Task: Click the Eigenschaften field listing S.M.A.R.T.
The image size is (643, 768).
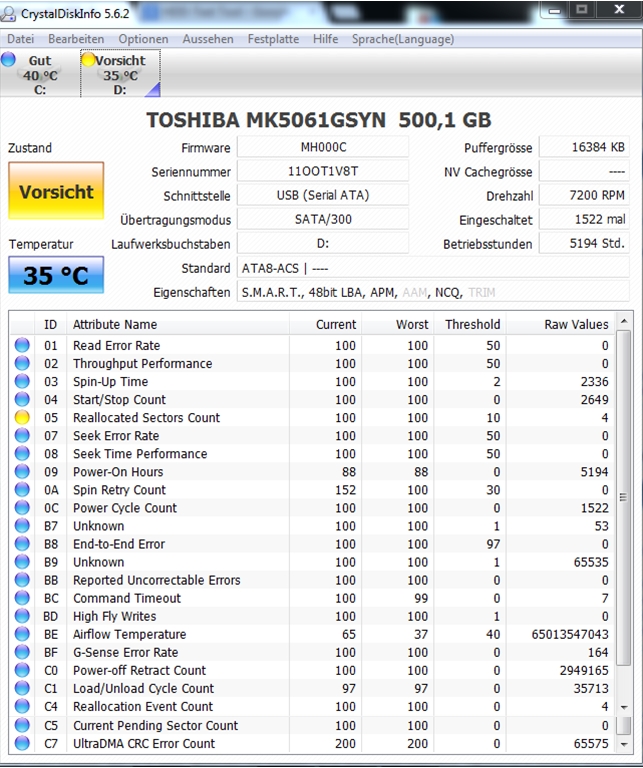Action: pos(433,292)
